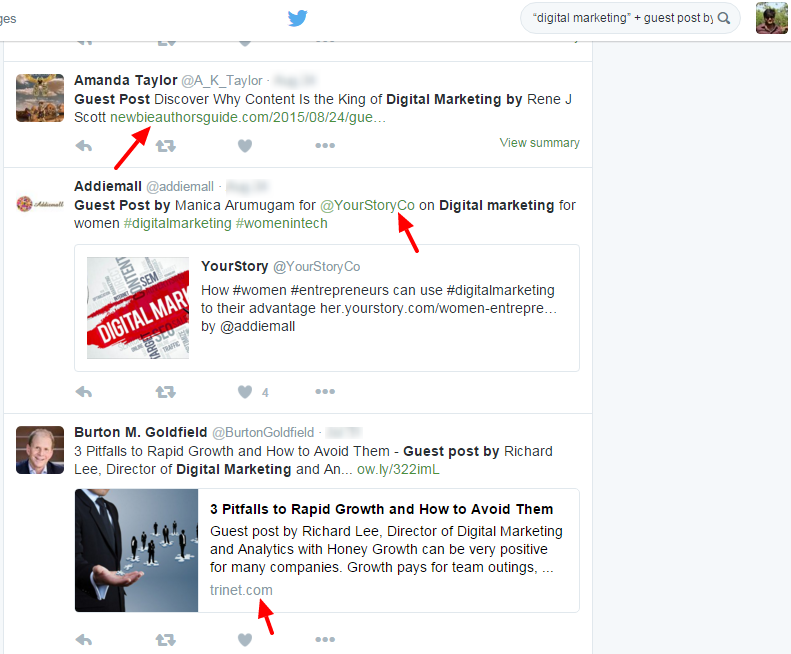Open '3 Pitfalls to Rapid Growth' card title

pos(381,509)
